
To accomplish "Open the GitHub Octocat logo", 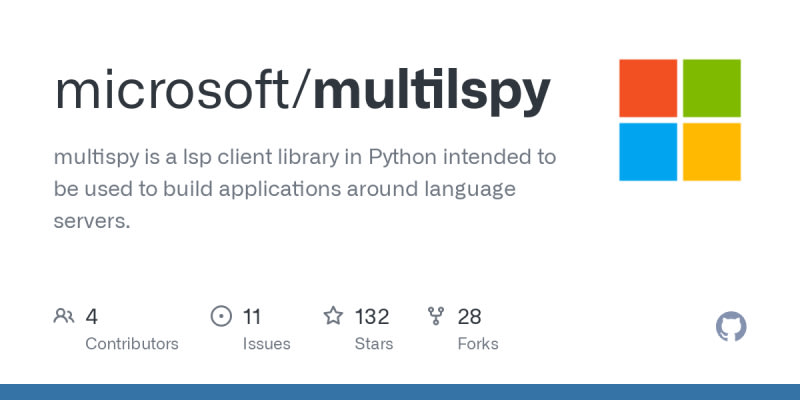I will (732, 327).
